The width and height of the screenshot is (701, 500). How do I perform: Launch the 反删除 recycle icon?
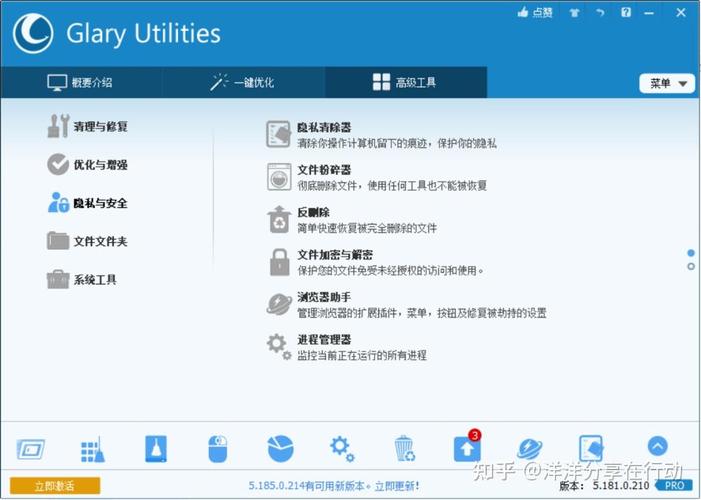(279, 219)
